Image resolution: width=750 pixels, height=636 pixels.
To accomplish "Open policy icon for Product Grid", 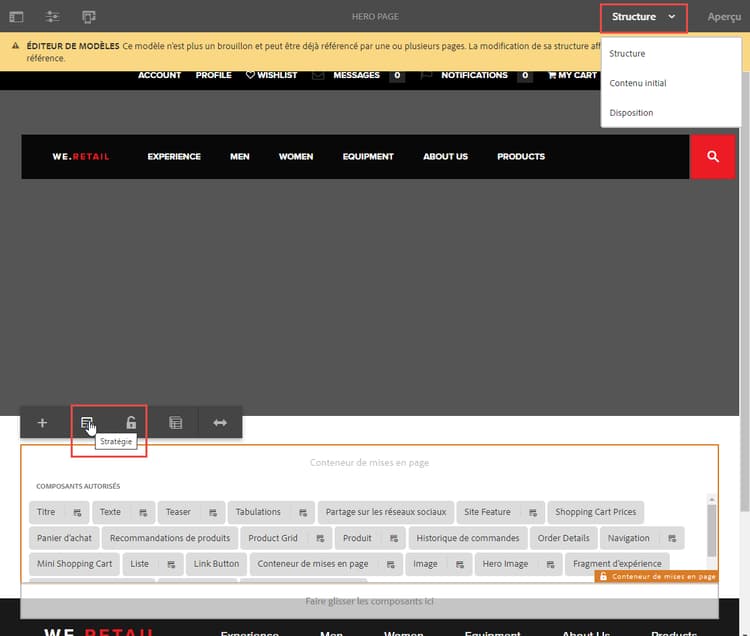I will [x=320, y=538].
